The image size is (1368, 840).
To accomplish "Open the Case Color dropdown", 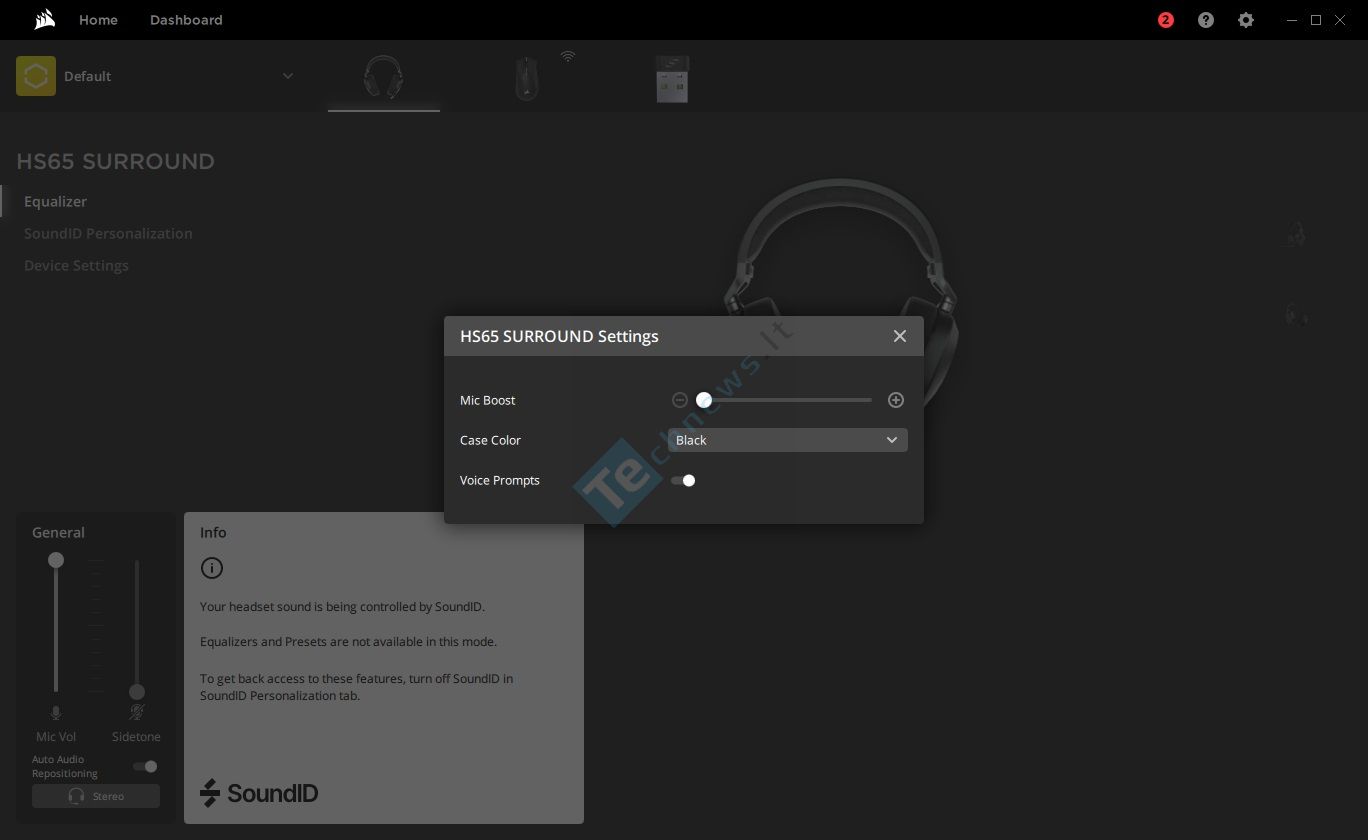I will 788,440.
